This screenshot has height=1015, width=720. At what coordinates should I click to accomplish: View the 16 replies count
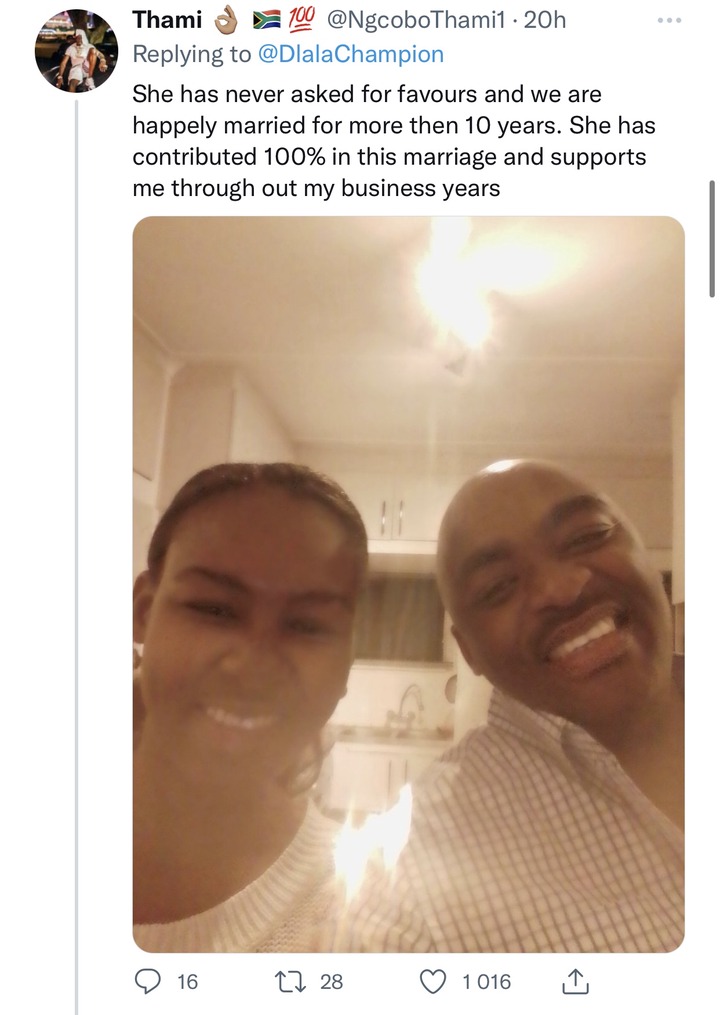pos(187,981)
